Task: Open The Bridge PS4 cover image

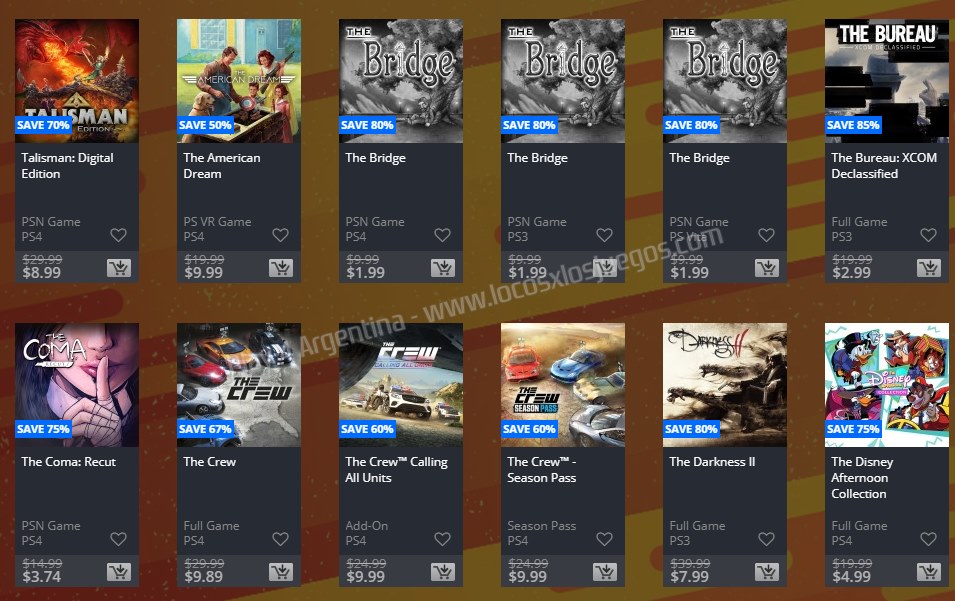Action: pos(401,81)
